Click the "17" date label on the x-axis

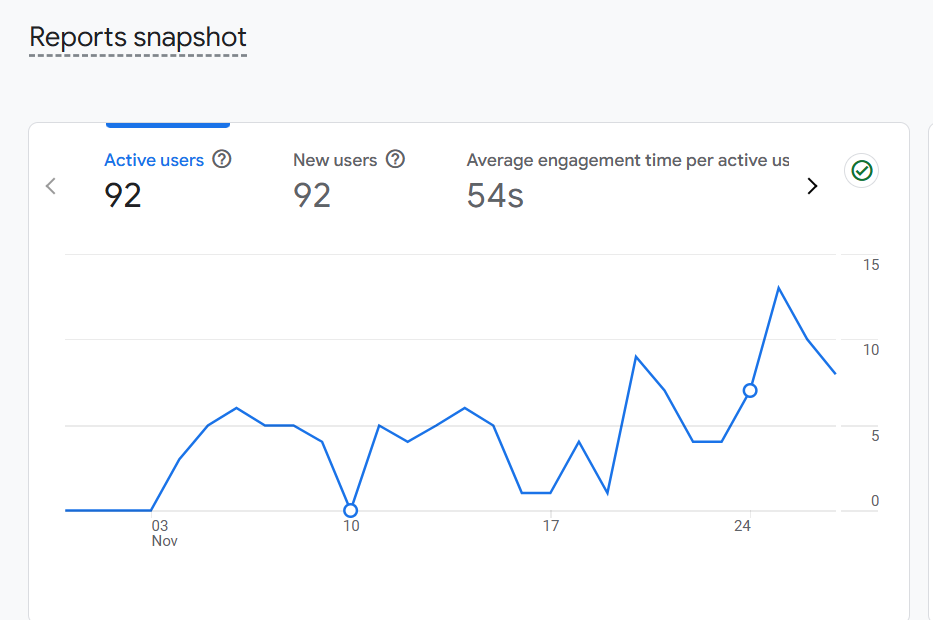(x=550, y=525)
